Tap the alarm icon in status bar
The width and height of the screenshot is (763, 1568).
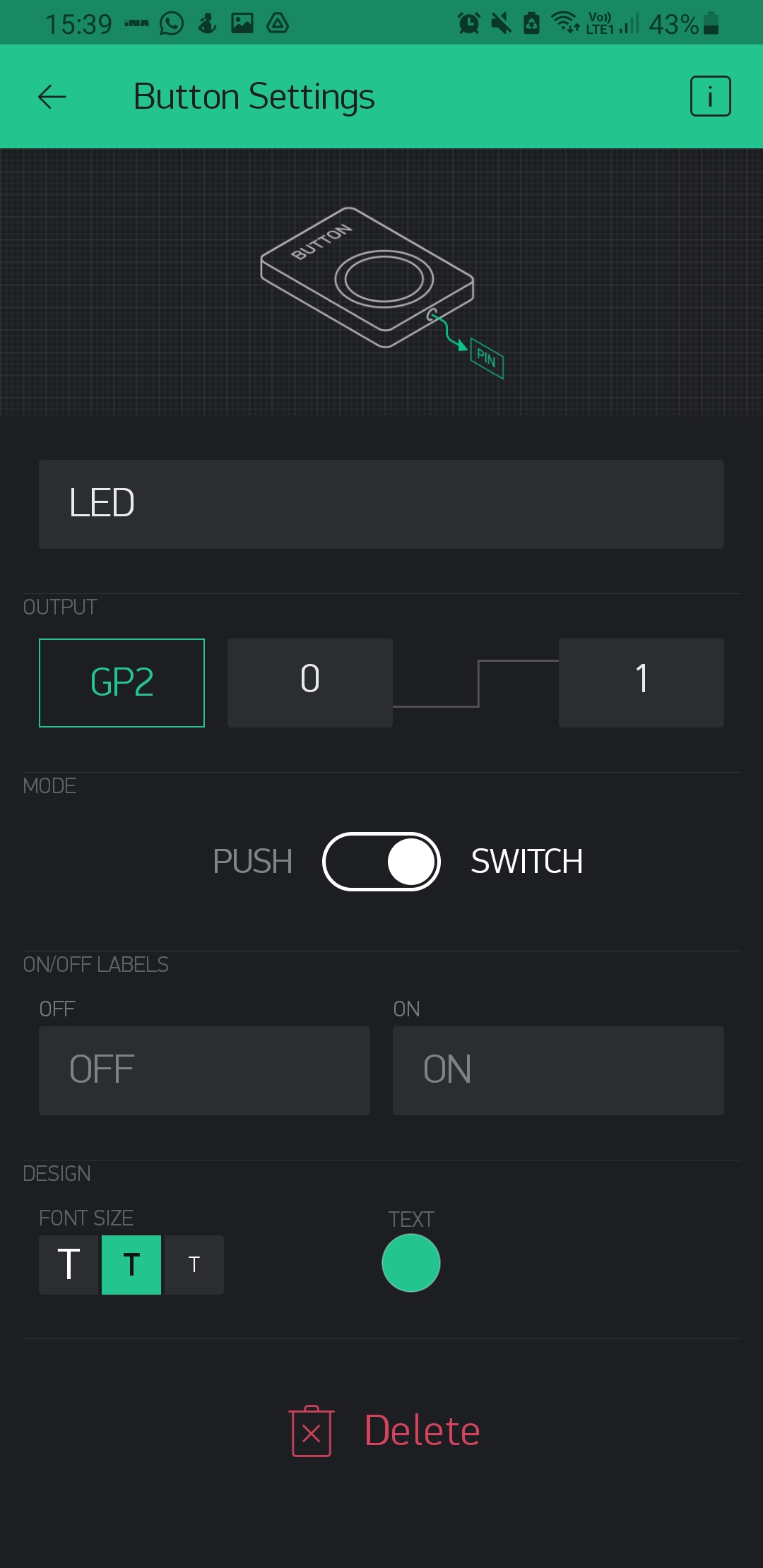click(468, 23)
